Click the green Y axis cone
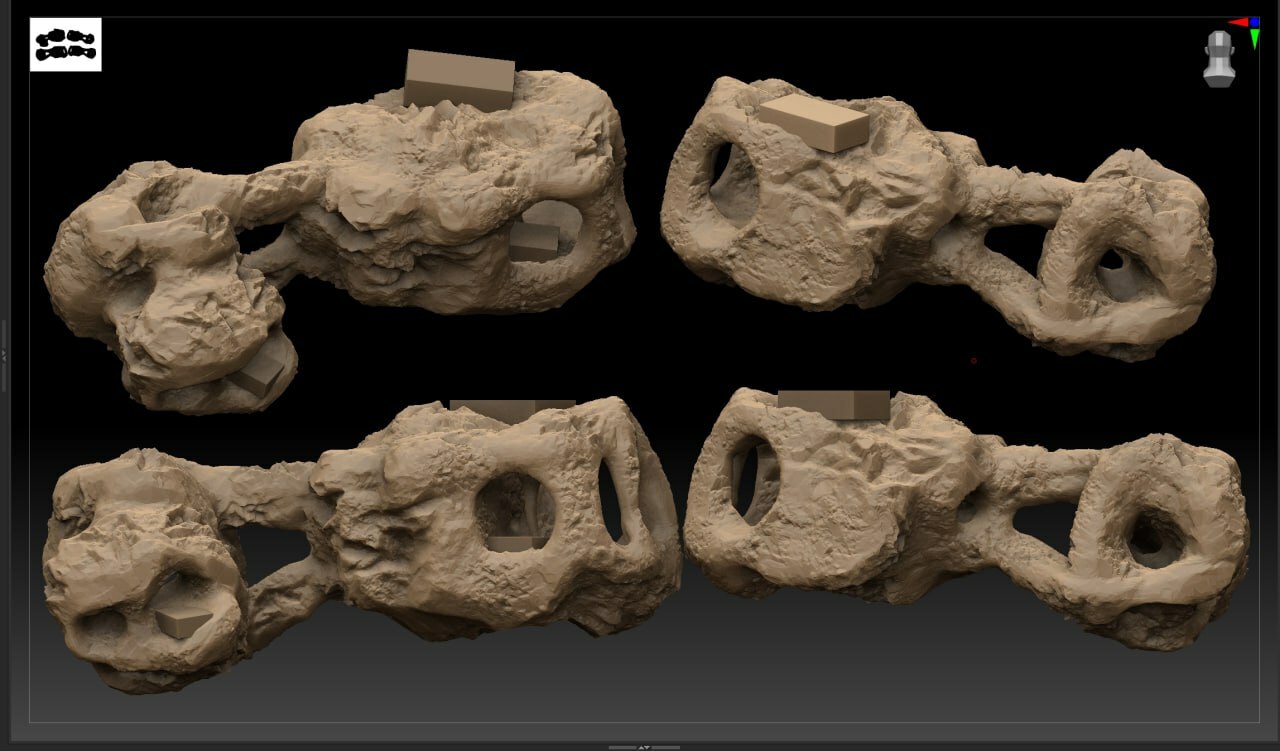The height and width of the screenshot is (751, 1280). tap(1254, 39)
